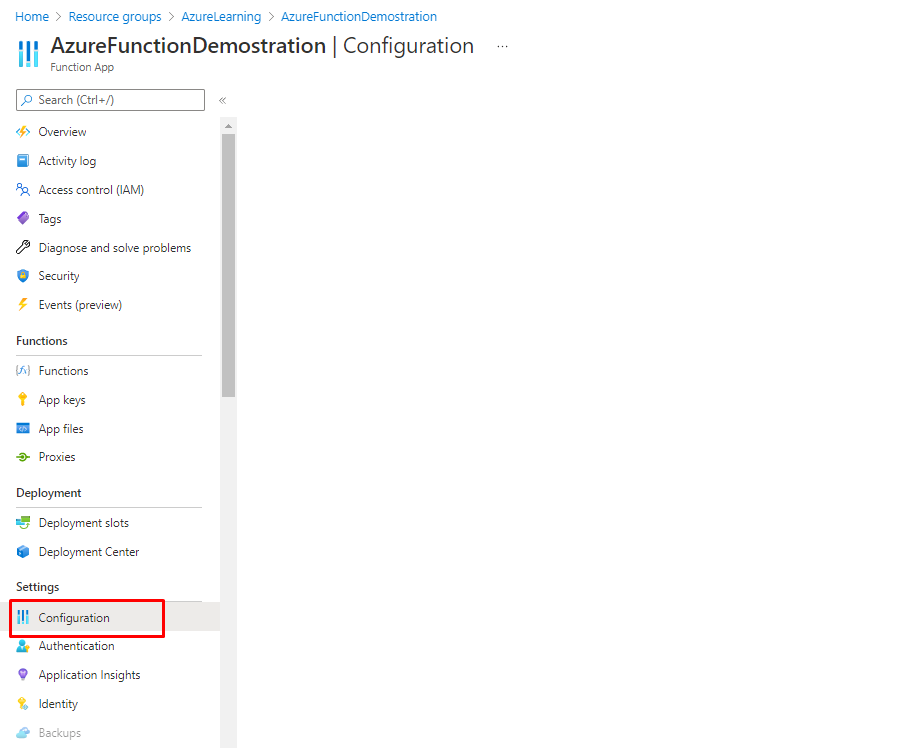Image resolution: width=914 pixels, height=748 pixels.
Task: Click the Activity log book icon
Action: 23,160
